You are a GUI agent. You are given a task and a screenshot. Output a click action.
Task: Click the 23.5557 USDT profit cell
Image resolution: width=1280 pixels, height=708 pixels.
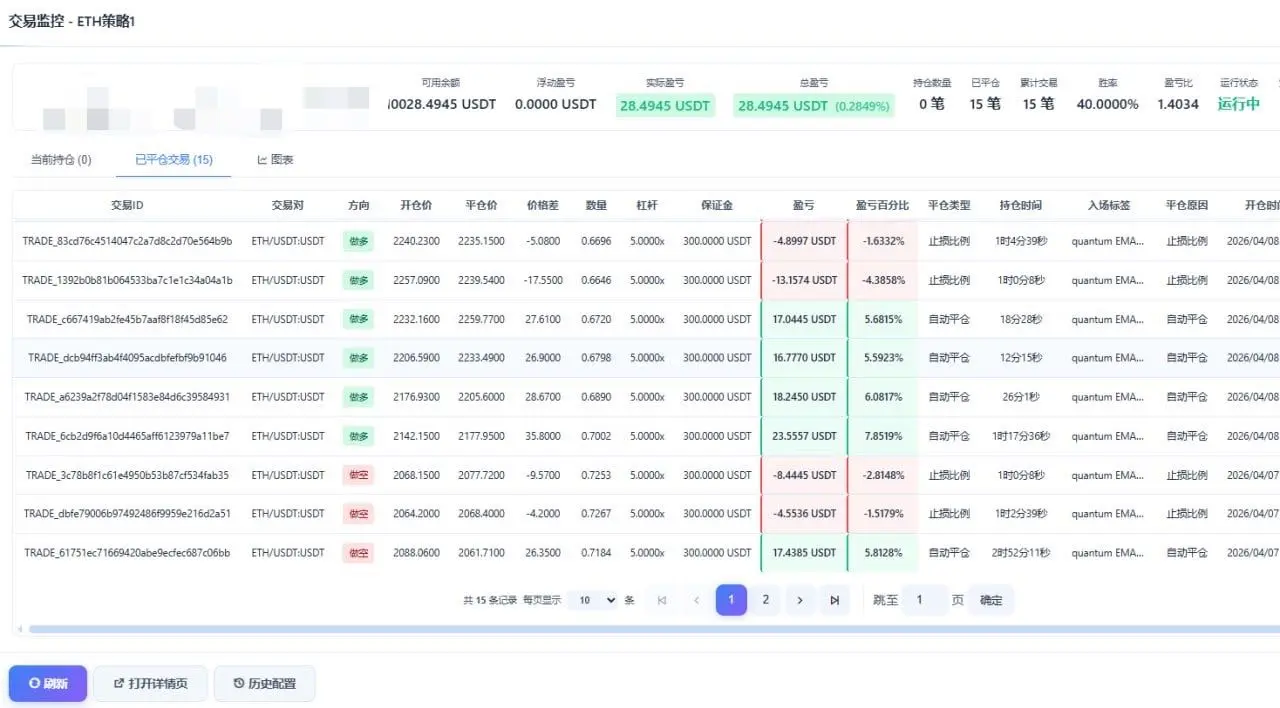point(804,436)
